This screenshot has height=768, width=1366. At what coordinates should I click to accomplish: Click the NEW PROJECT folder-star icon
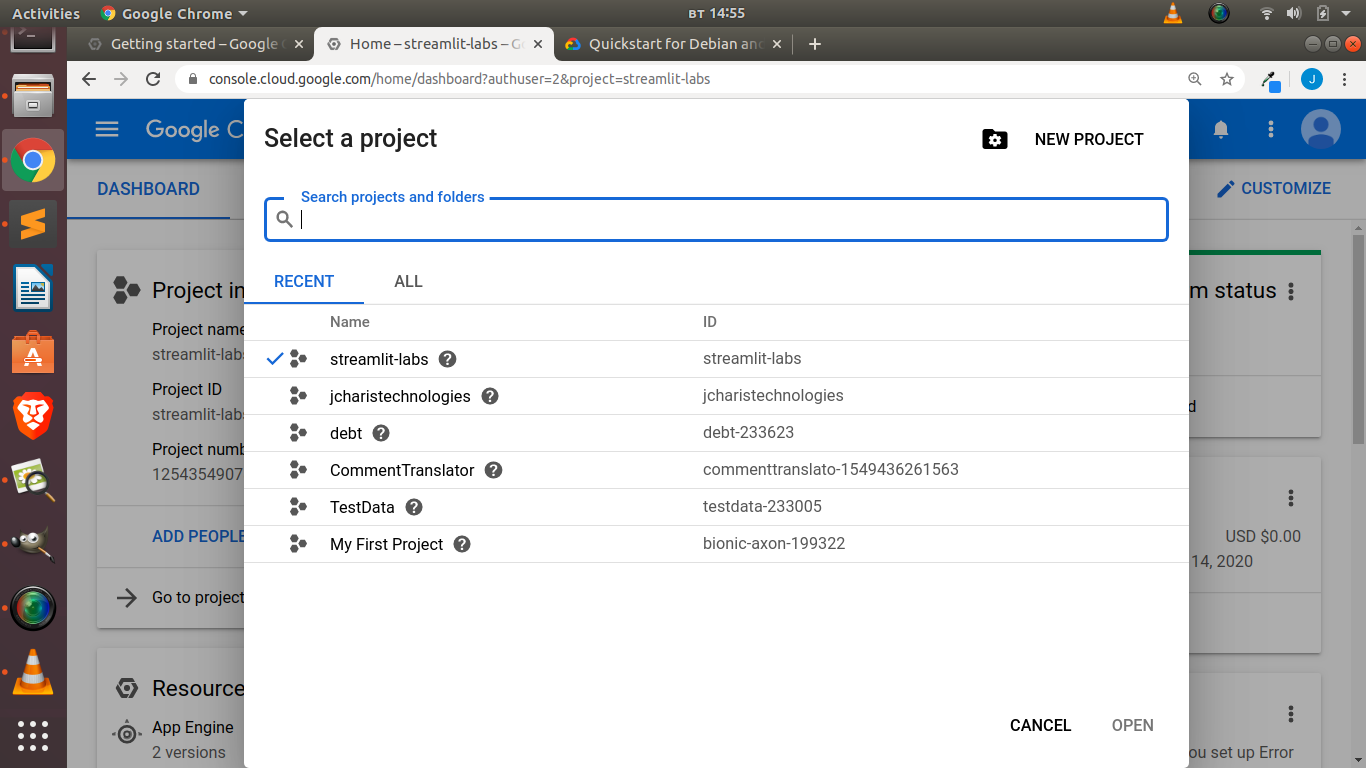[994, 139]
